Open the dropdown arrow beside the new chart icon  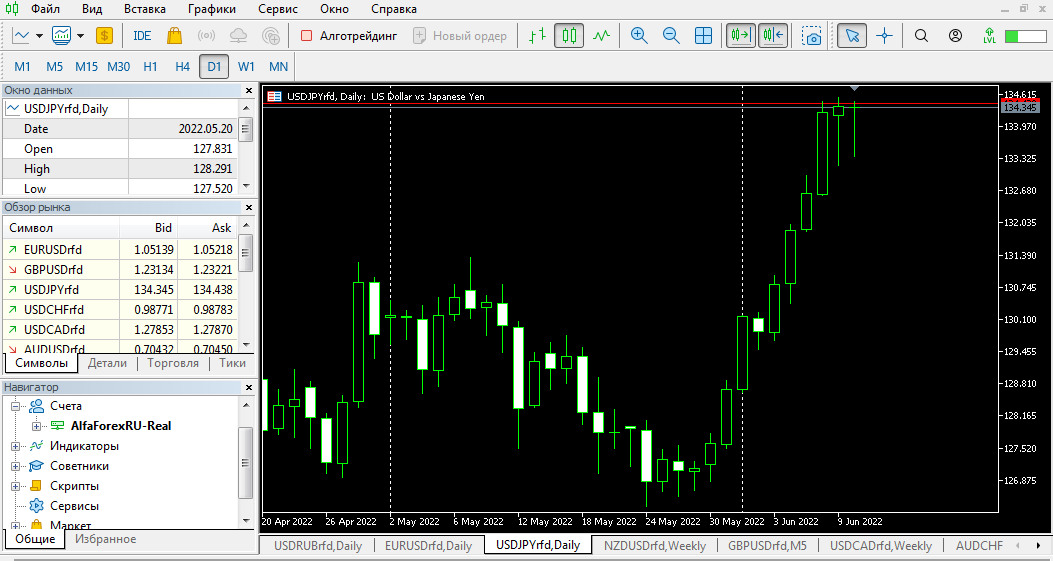39,36
